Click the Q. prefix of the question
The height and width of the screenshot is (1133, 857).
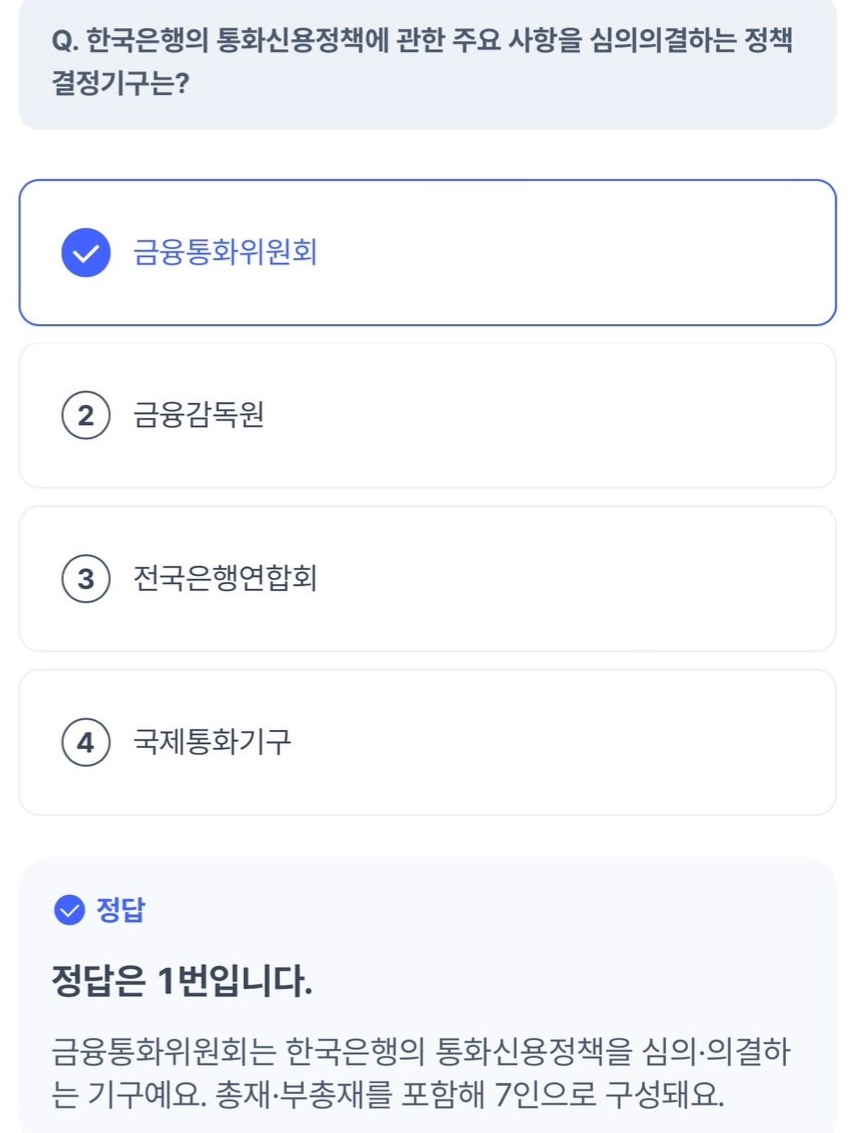tap(65, 42)
